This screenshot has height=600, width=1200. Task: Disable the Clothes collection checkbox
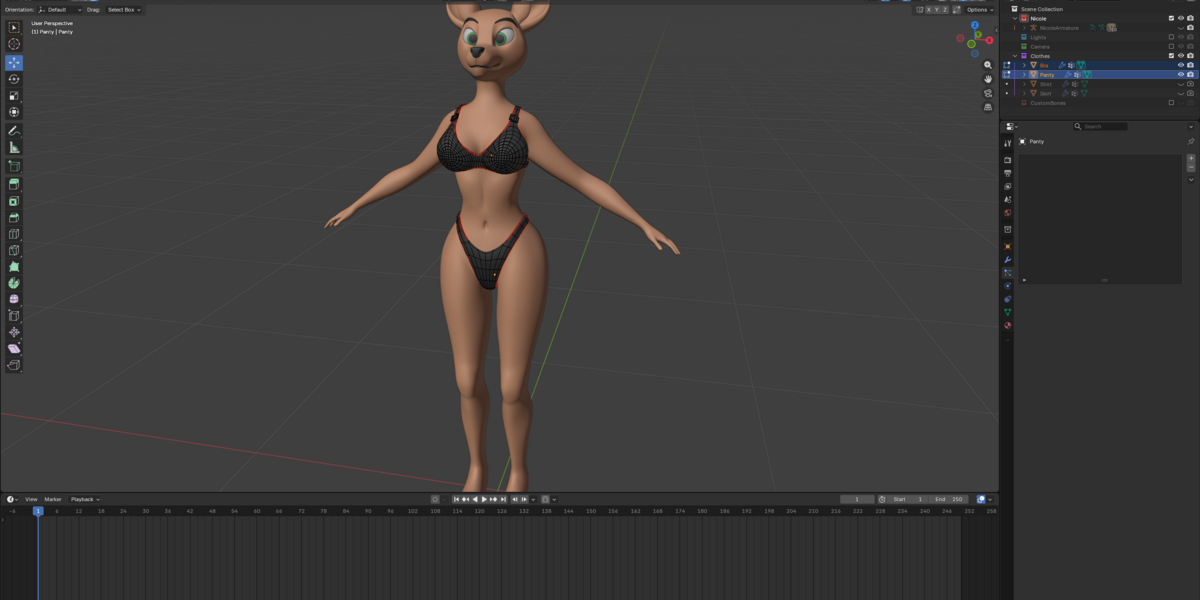coord(1172,56)
